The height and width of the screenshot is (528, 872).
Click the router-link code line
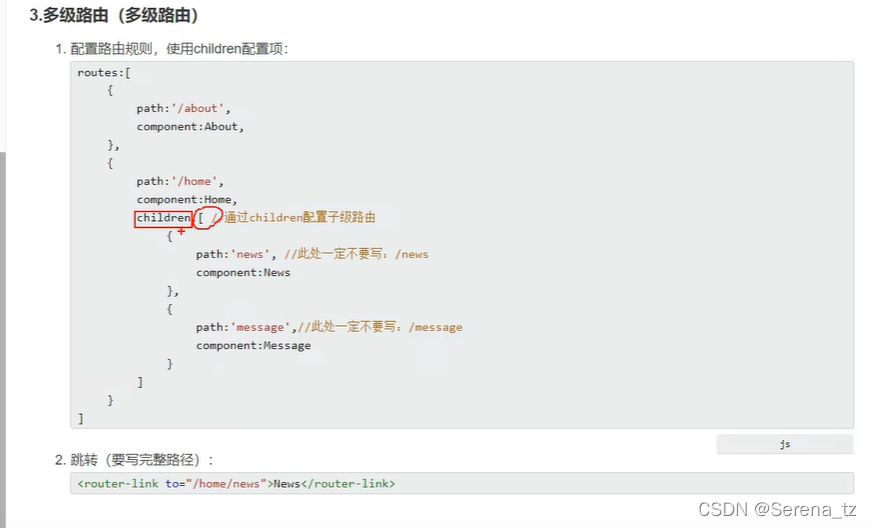coord(236,483)
